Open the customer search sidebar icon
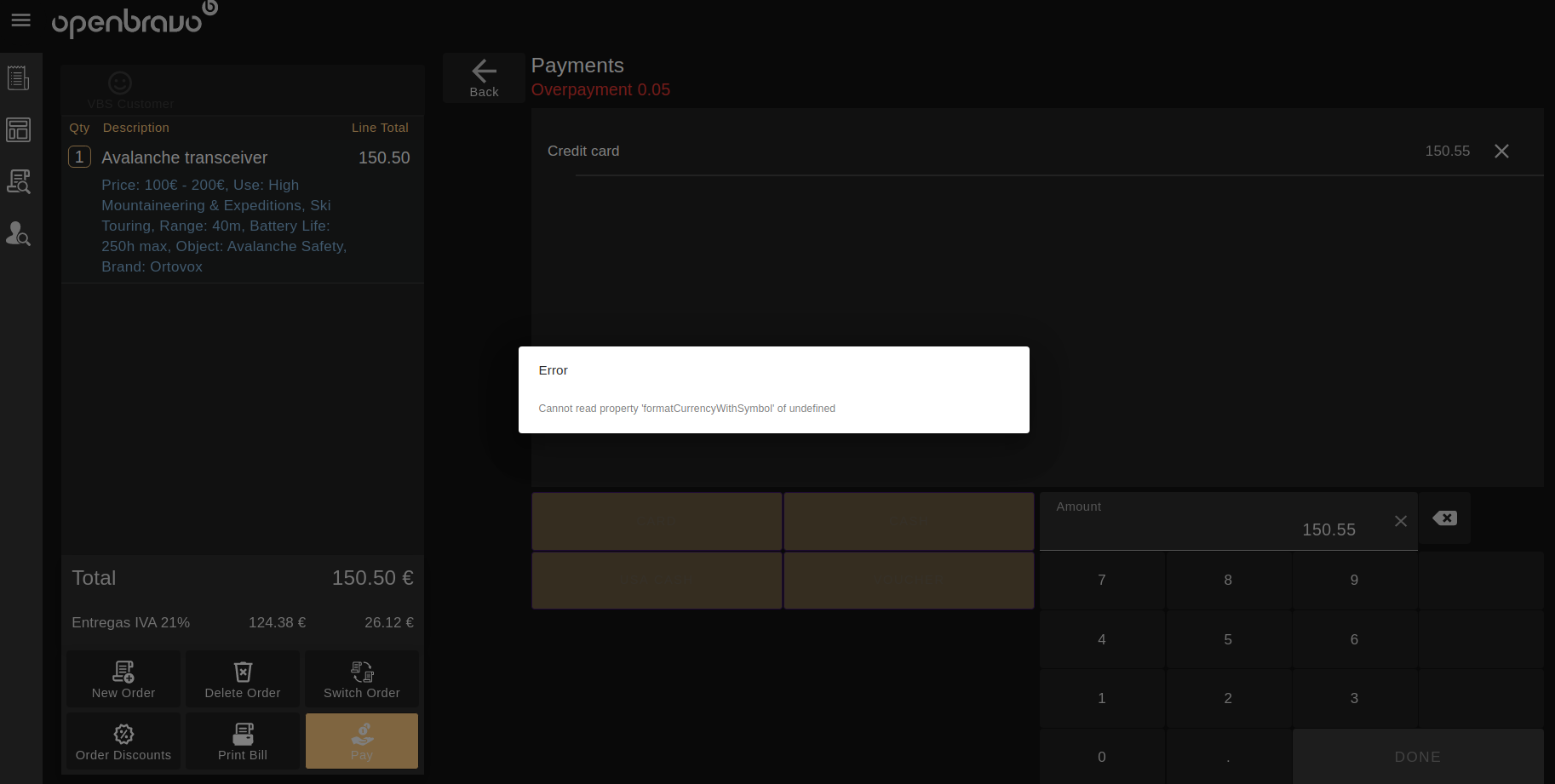 coord(19,233)
